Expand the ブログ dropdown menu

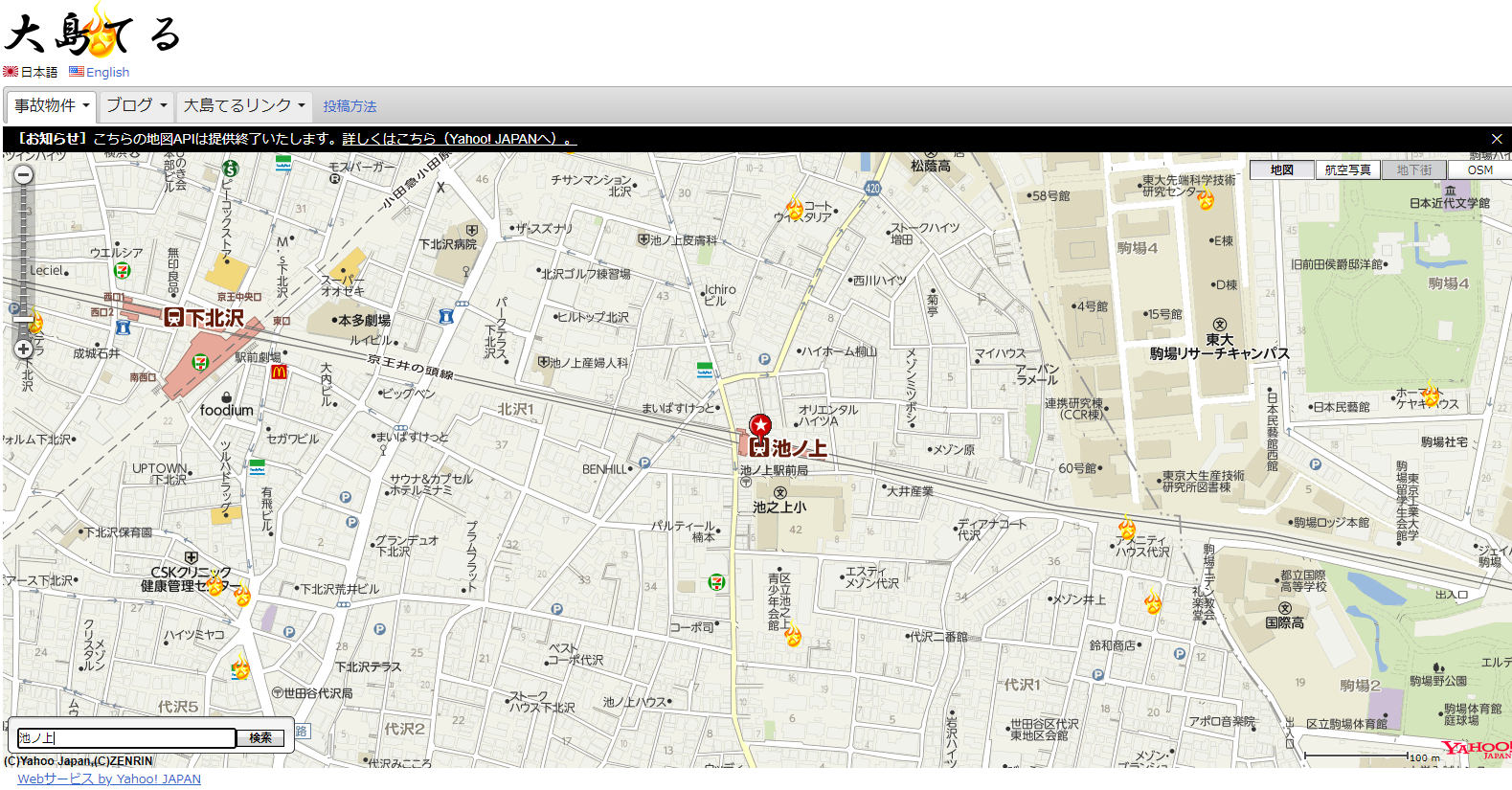136,105
